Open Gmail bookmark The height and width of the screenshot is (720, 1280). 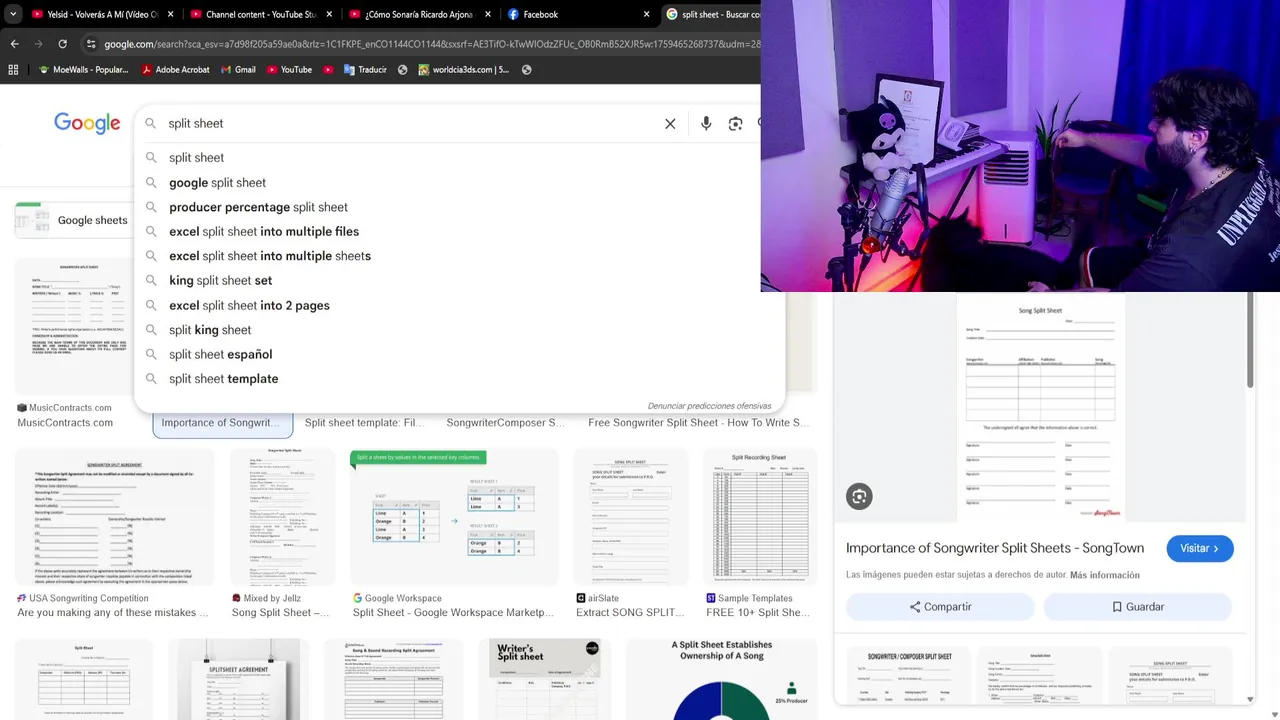tap(238, 70)
